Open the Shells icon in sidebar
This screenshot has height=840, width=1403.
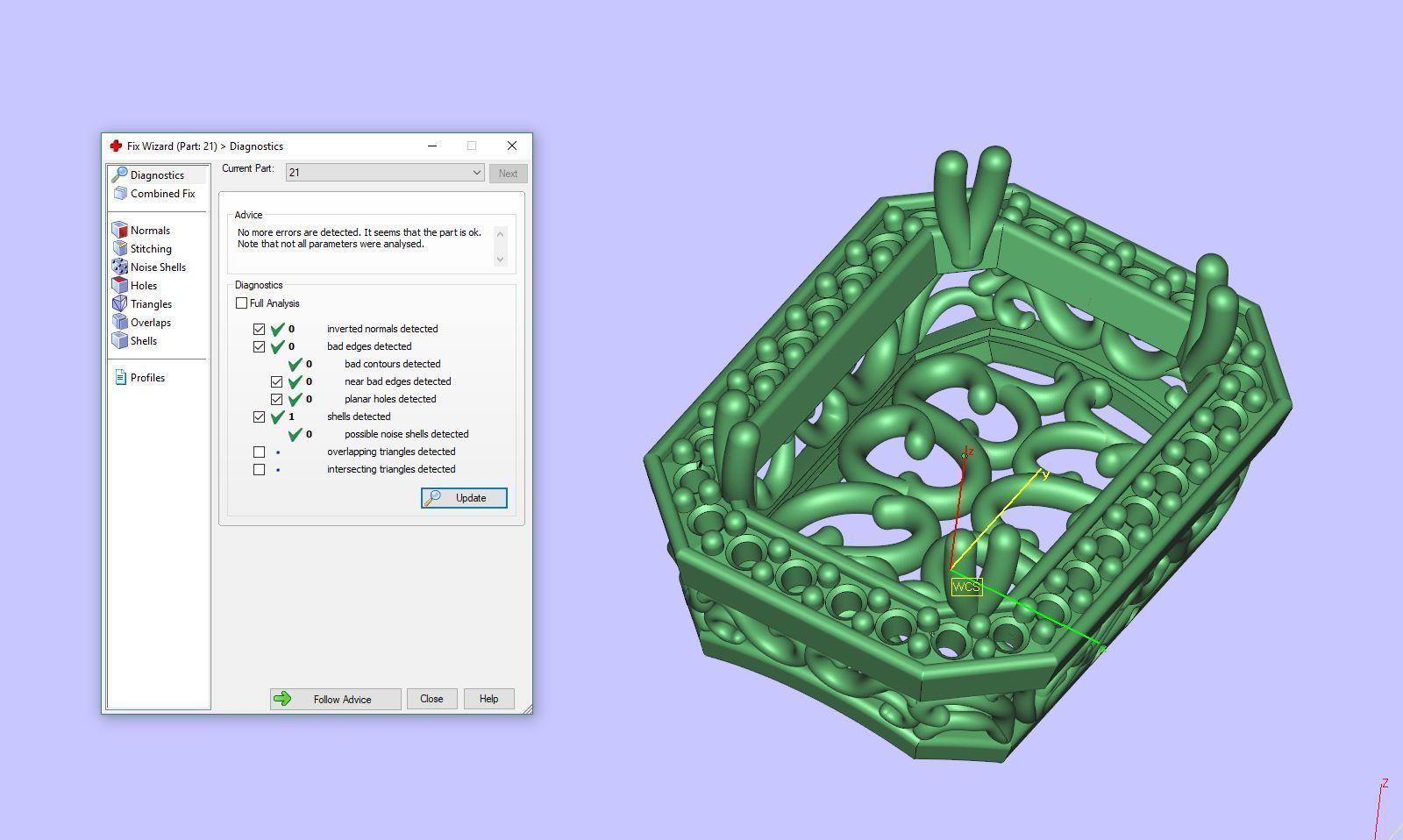click(x=120, y=341)
